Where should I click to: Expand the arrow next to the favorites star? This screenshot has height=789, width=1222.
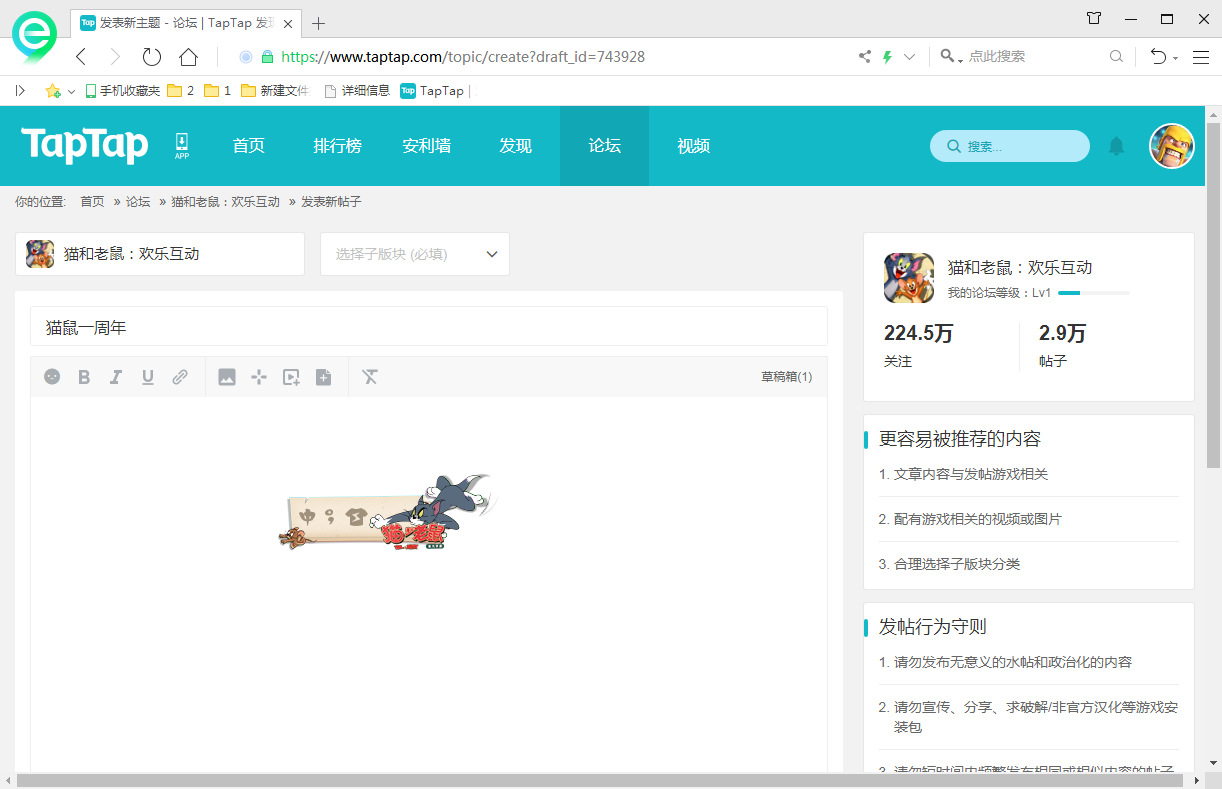(72, 92)
